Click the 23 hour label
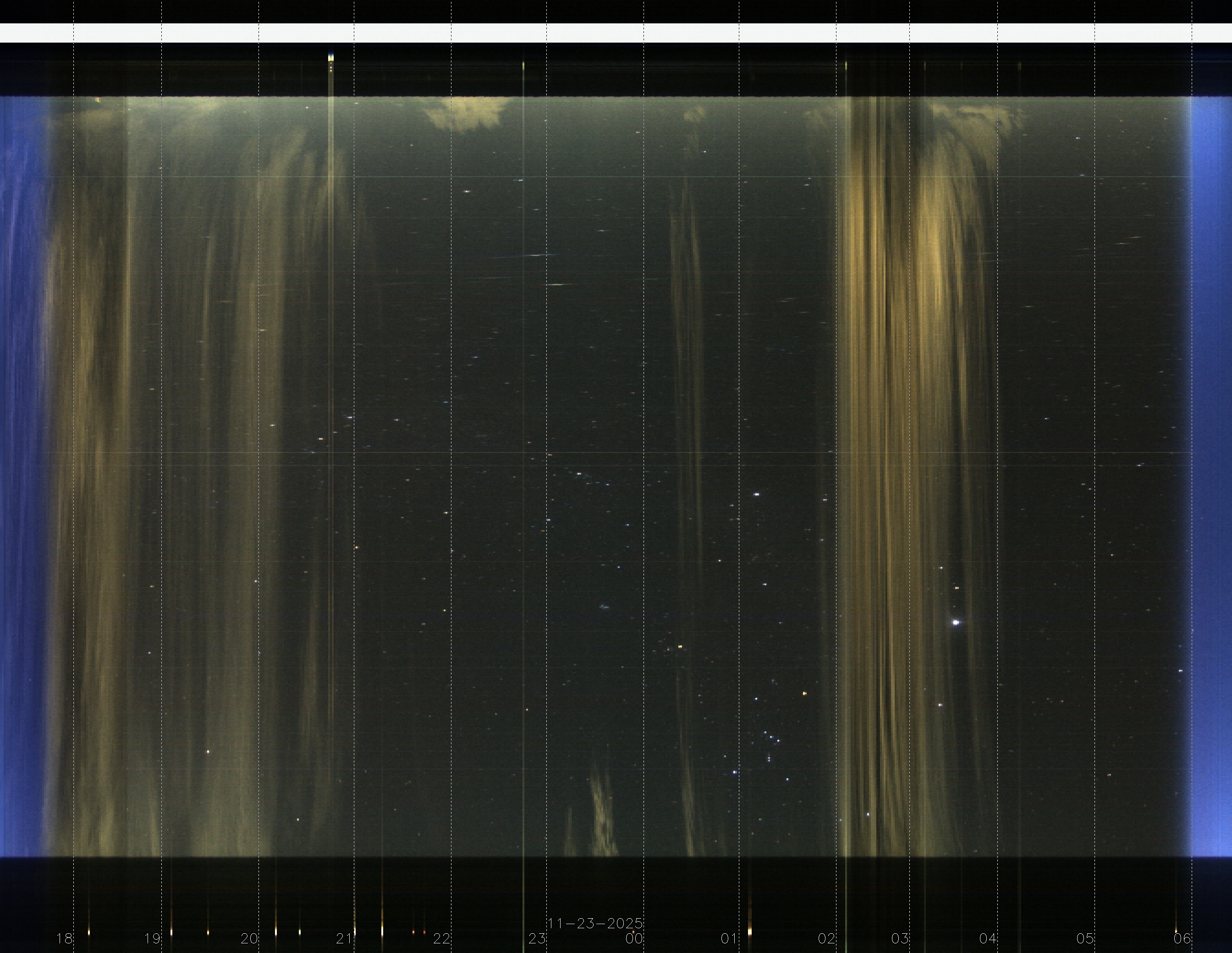This screenshot has width=1232, height=953. pos(537,938)
